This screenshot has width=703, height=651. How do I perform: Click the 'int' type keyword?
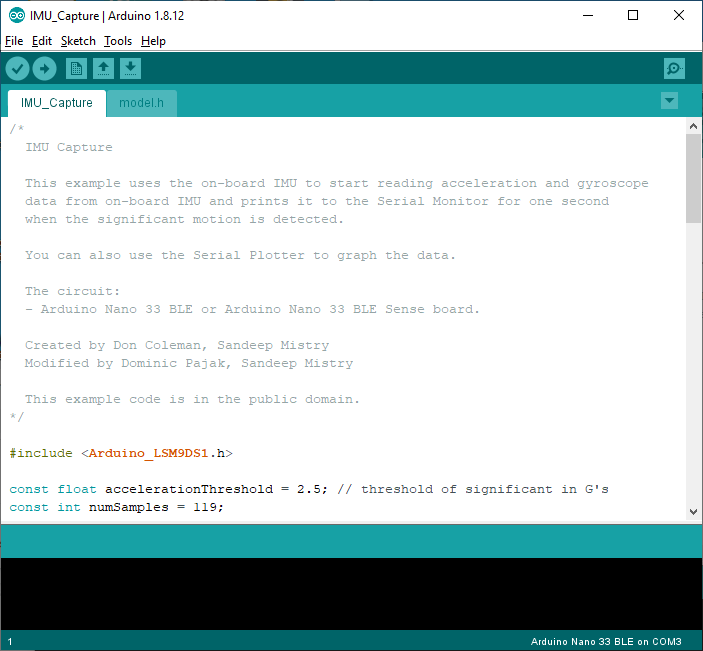(x=69, y=507)
